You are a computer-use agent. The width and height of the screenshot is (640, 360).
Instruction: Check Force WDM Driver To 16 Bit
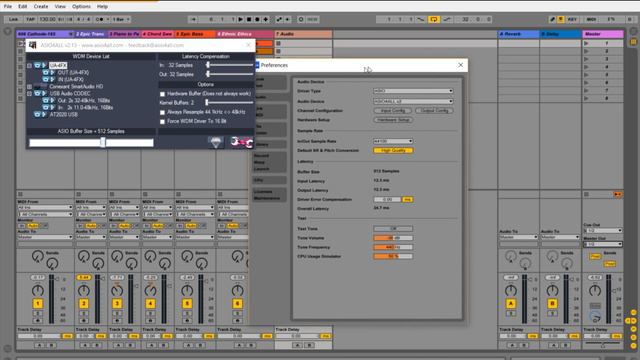click(162, 122)
